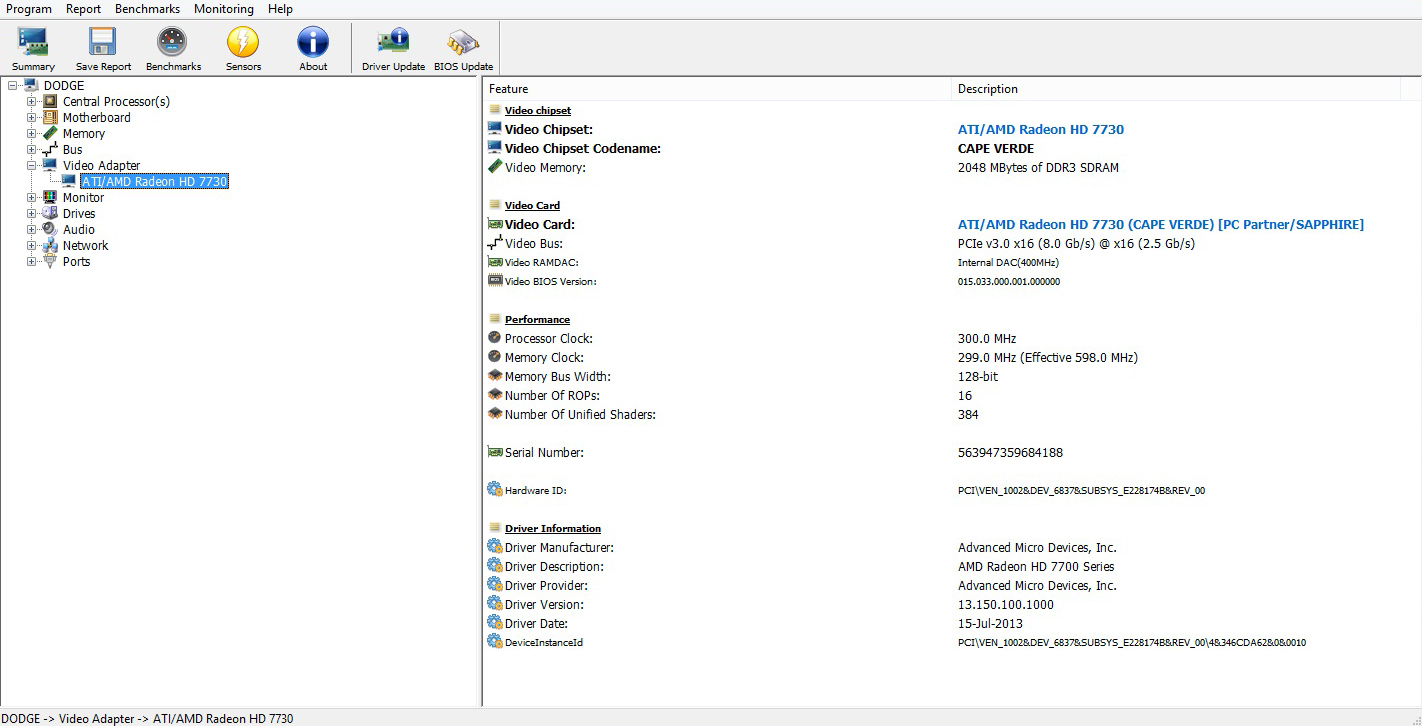
Task: Select the Memory Bus Width value 128-bit
Action: coord(978,376)
